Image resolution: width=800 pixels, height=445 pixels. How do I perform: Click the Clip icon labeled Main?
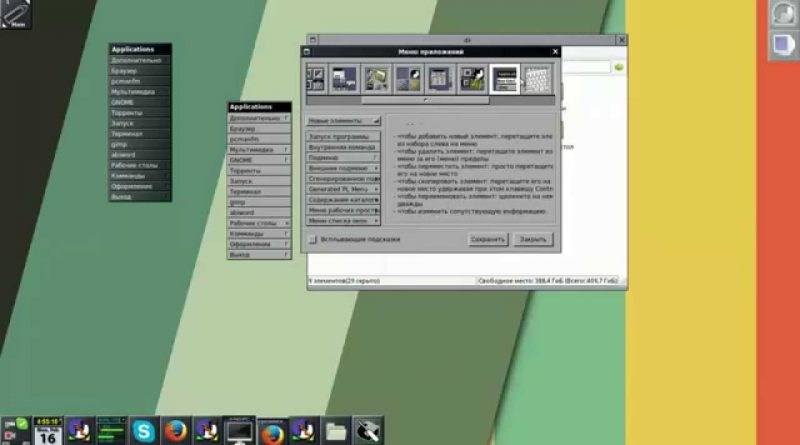click(x=15, y=14)
